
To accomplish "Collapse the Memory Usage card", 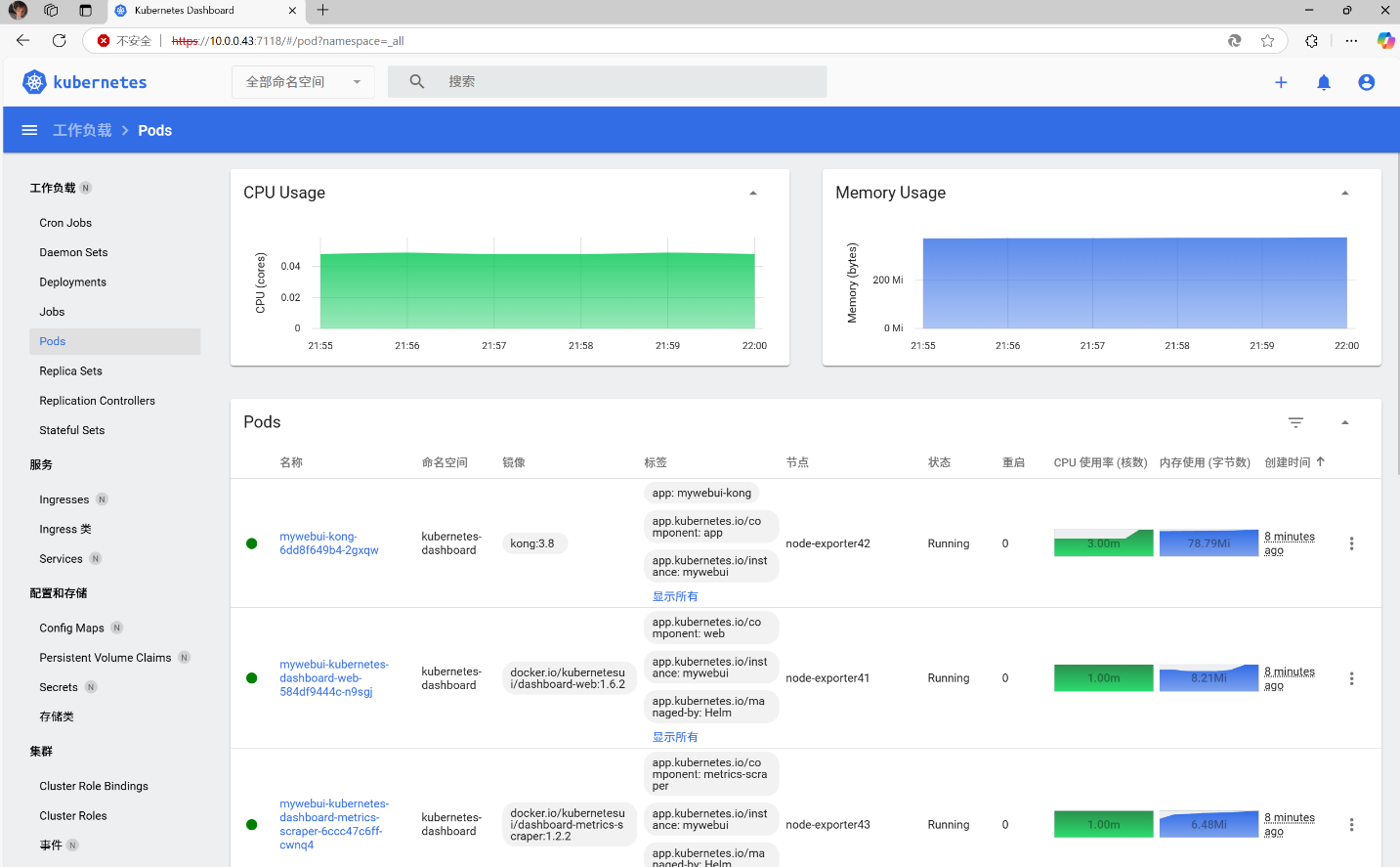I will (x=1345, y=194).
